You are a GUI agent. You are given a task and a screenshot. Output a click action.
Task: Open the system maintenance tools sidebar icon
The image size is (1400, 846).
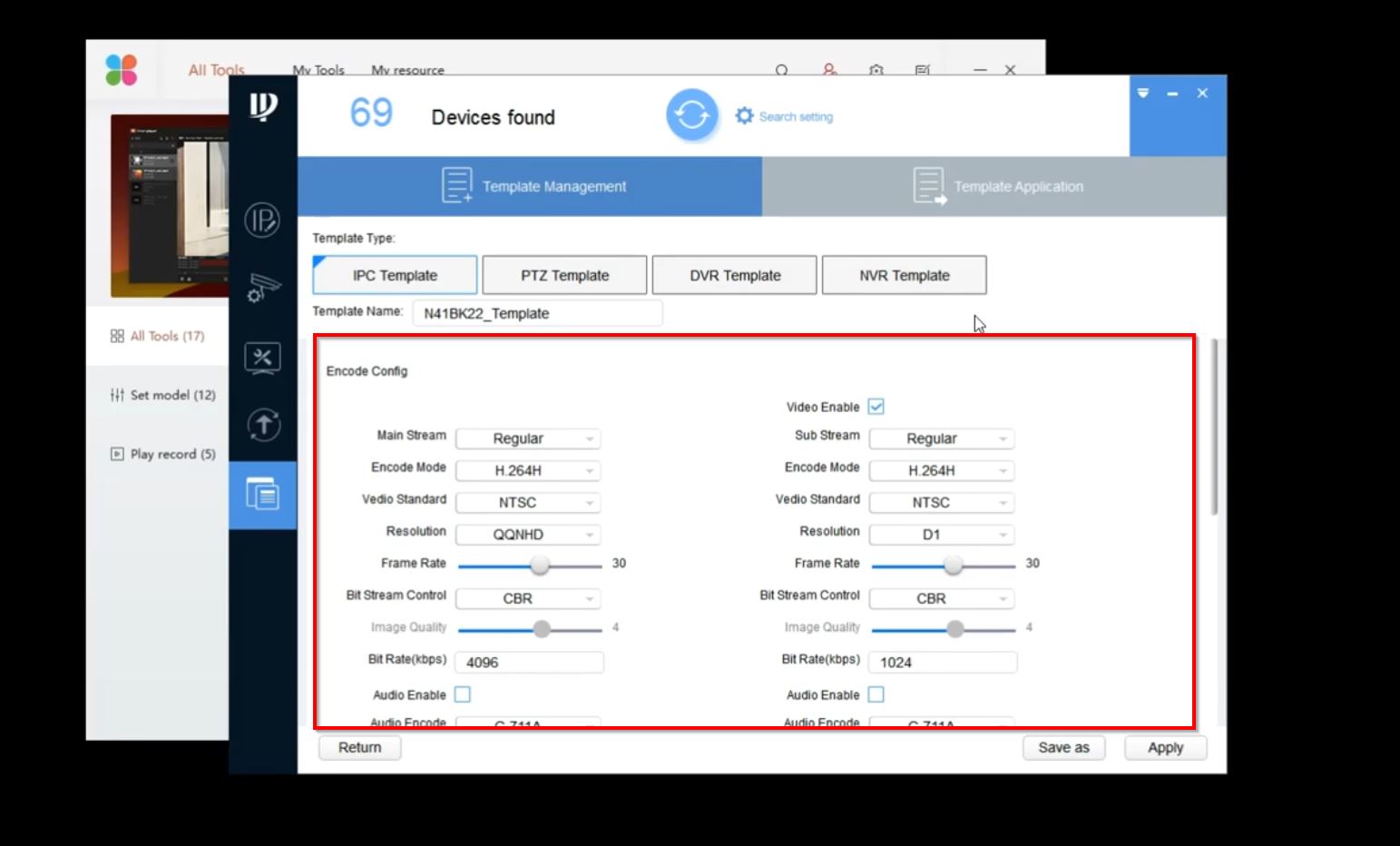[x=263, y=358]
